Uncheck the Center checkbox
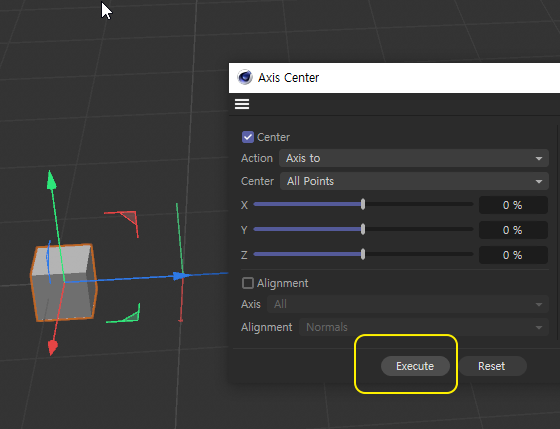560x429 pixels. point(248,137)
